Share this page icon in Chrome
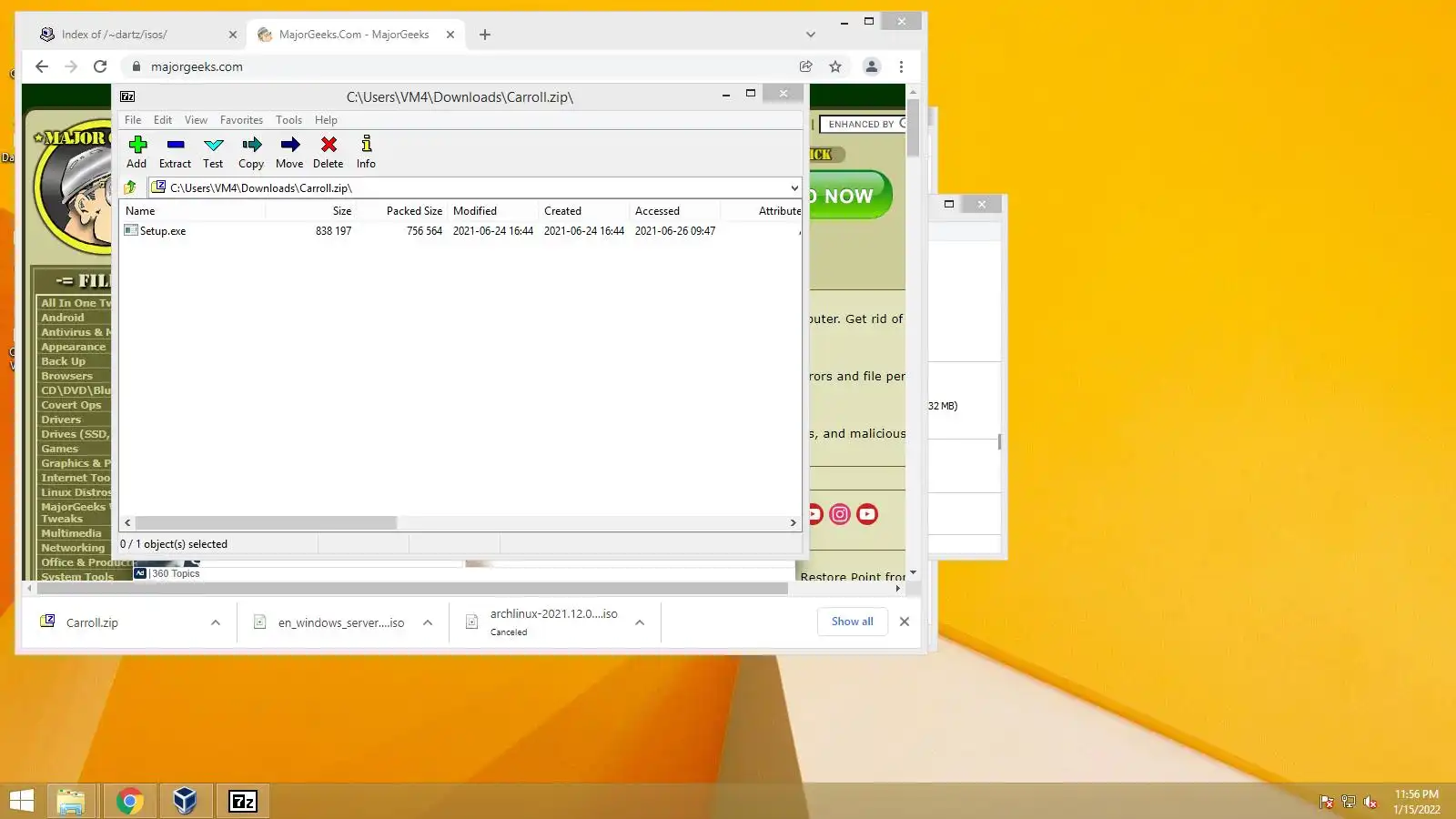 [x=805, y=66]
